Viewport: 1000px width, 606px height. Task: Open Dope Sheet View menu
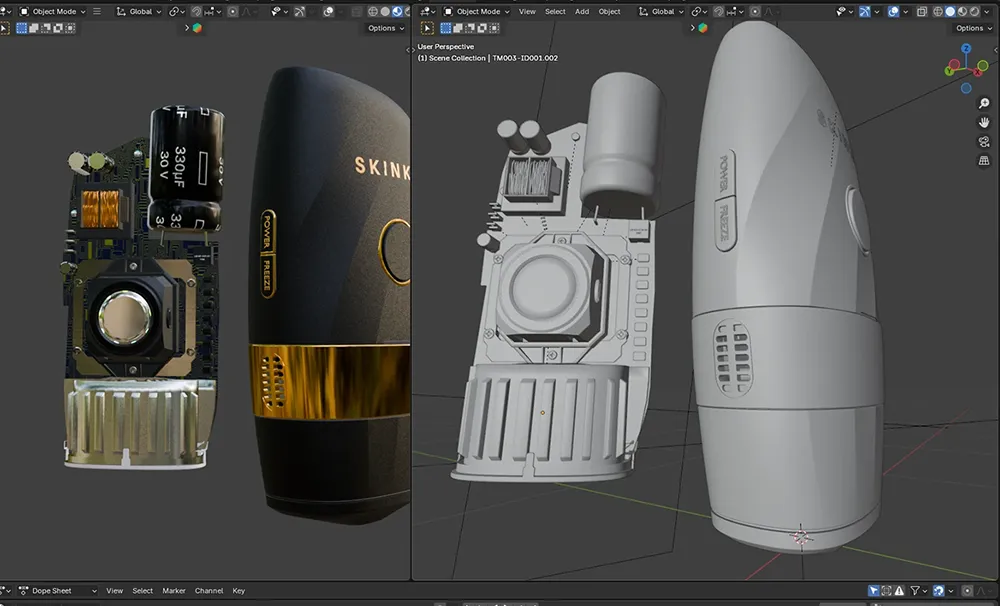115,591
